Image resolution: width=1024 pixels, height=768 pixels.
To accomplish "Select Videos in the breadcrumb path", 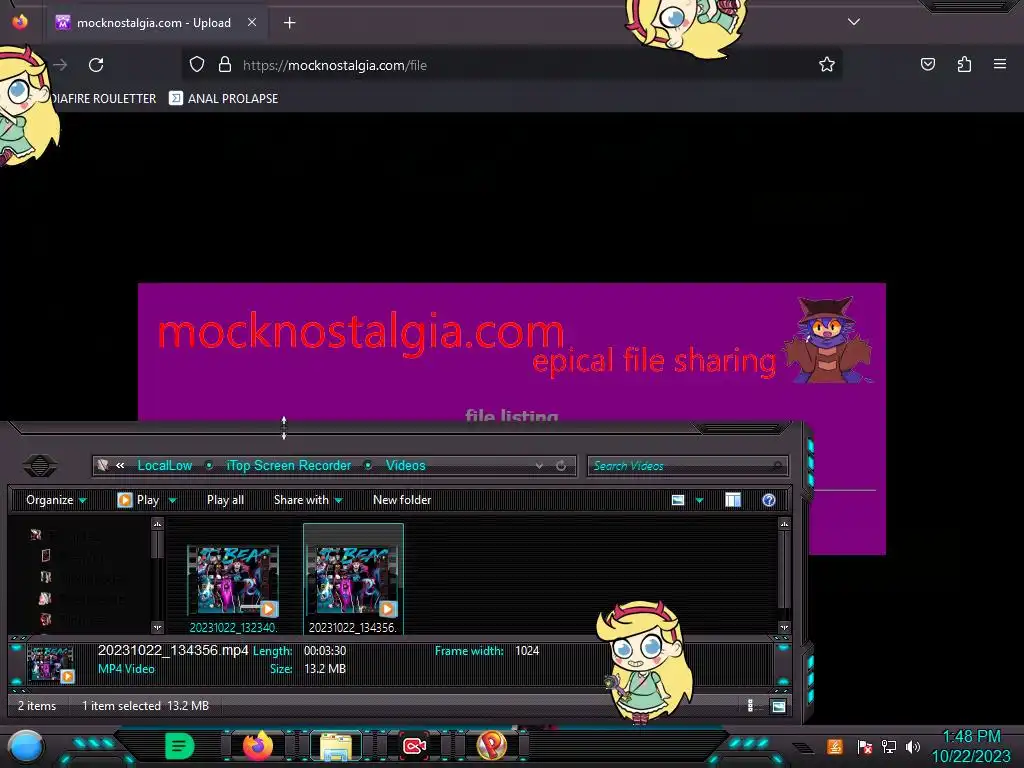I will pyautogui.click(x=406, y=466).
